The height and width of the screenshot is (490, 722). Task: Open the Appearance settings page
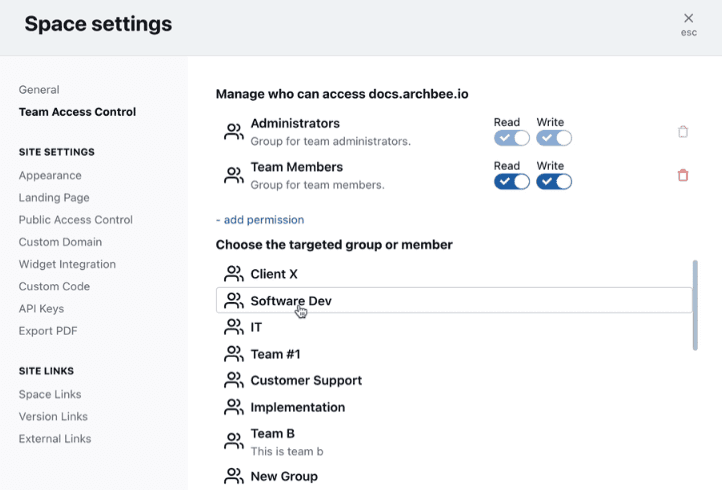click(50, 176)
